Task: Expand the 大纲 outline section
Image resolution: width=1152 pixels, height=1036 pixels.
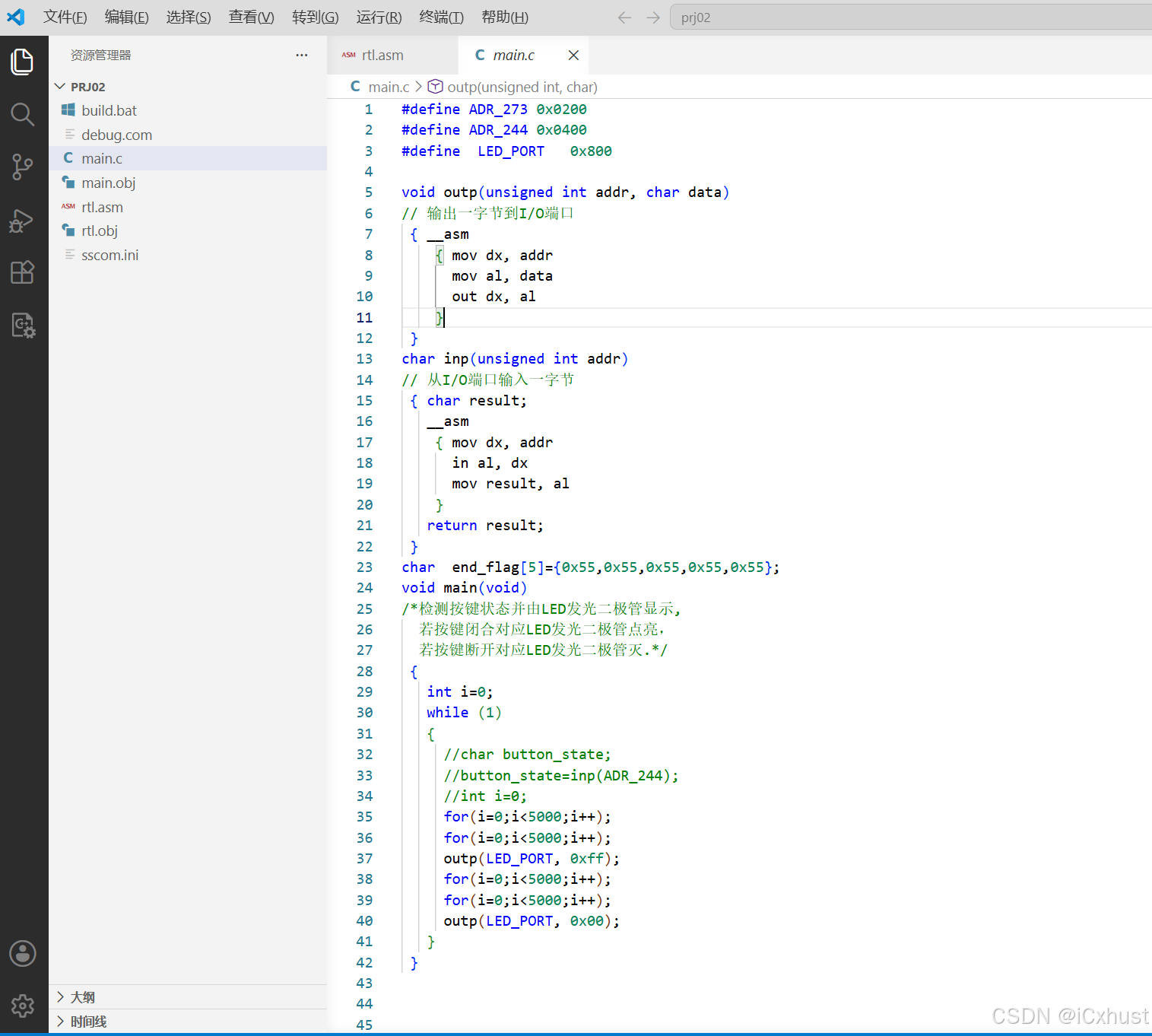Action: point(188,997)
